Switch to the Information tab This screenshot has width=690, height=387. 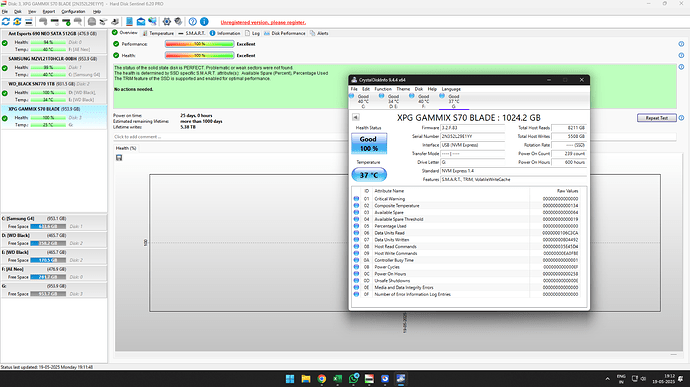coord(225,33)
